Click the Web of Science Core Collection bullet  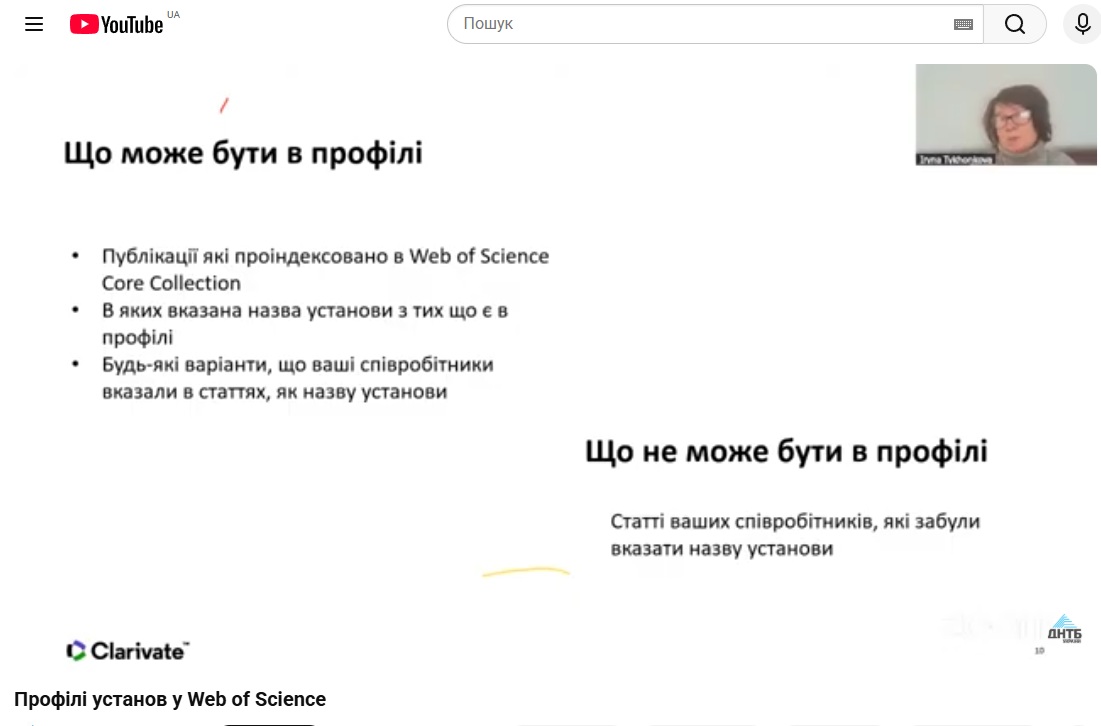pos(325,269)
